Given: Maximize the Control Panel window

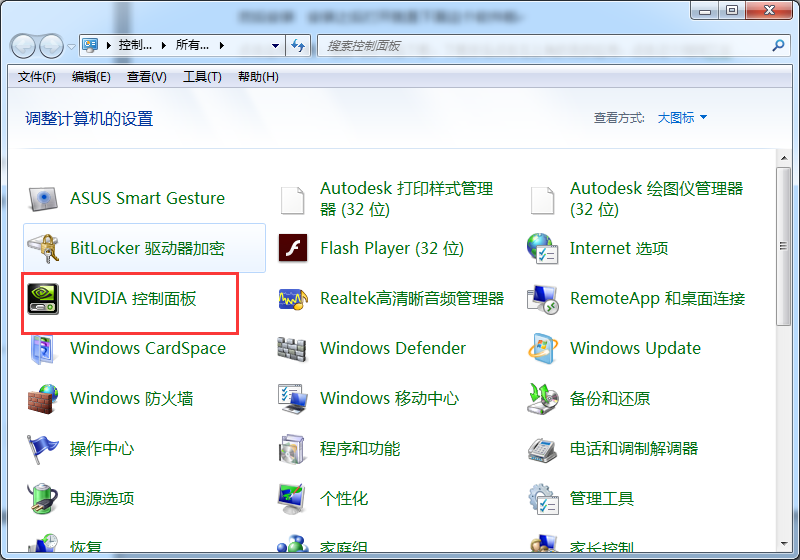Looking at the screenshot, I should (732, 10).
